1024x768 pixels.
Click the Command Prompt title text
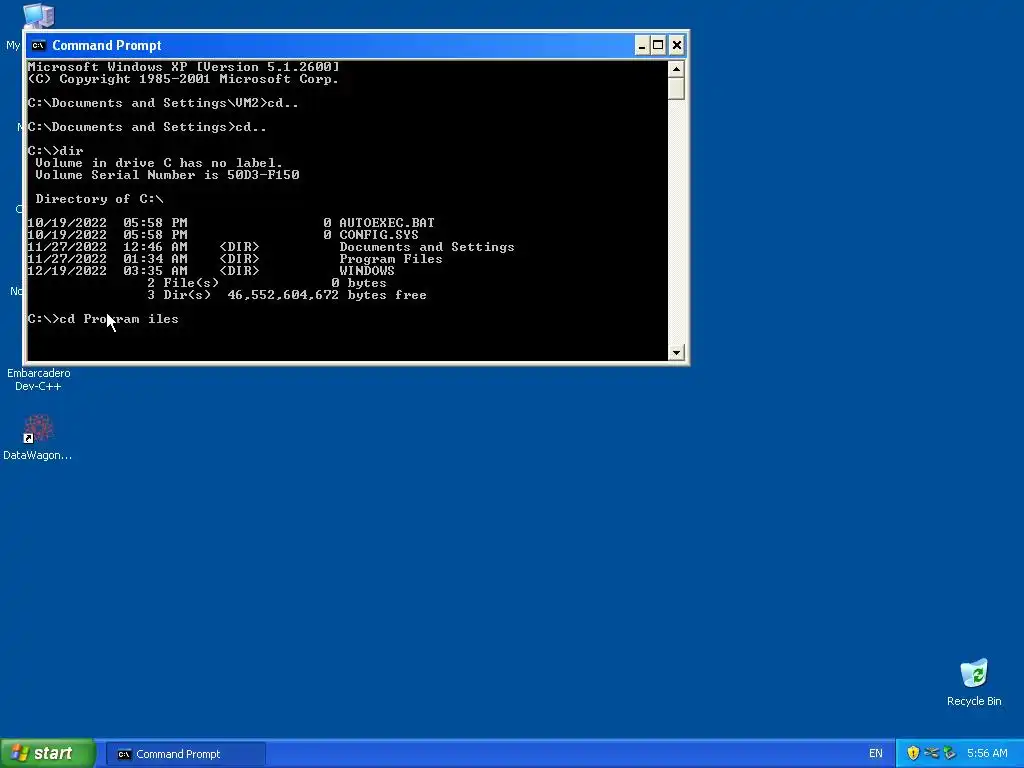pyautogui.click(x=106, y=45)
